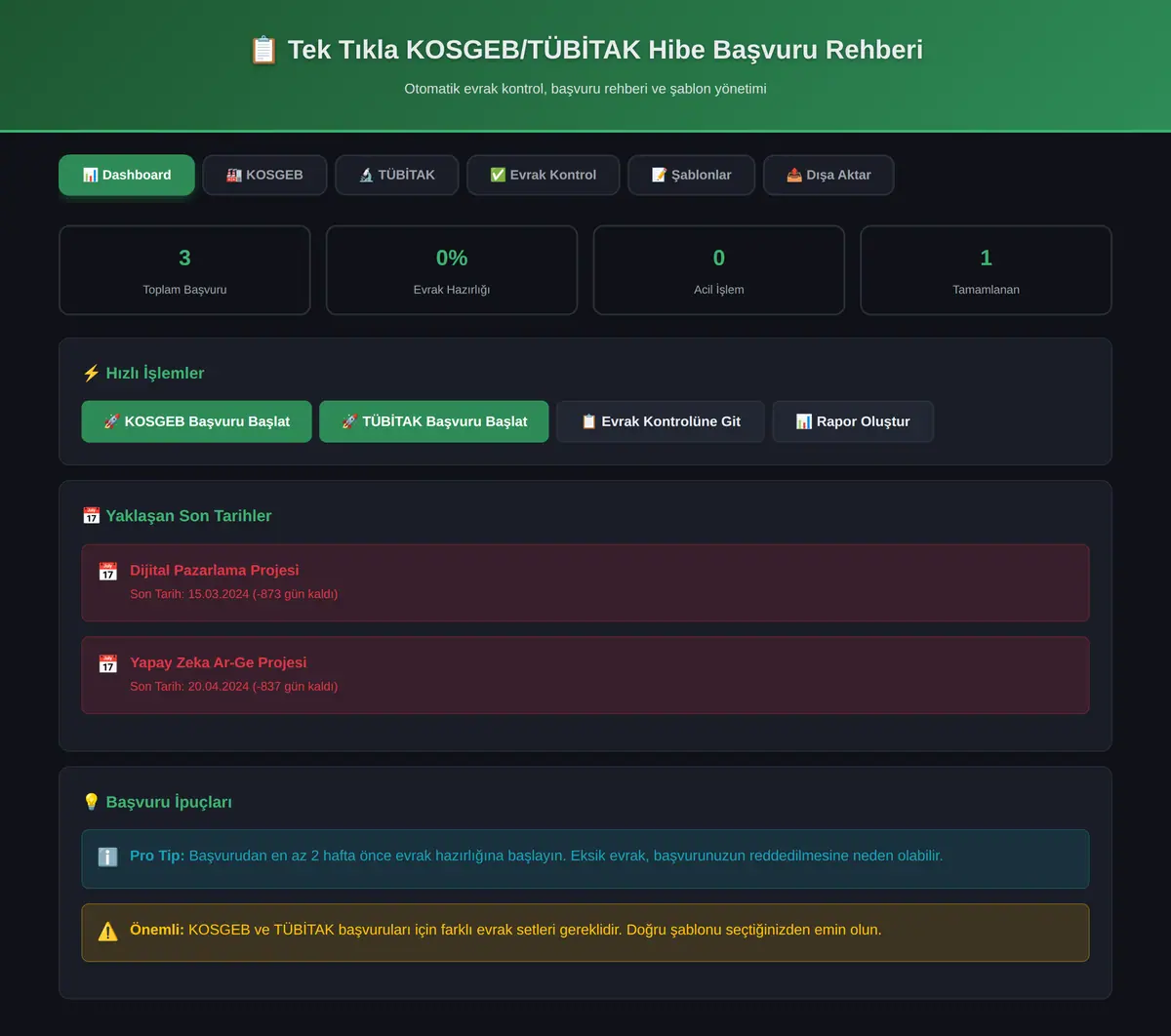The image size is (1171, 1036).
Task: Go to Evrak Kontrolüne Git
Action: coord(661,421)
